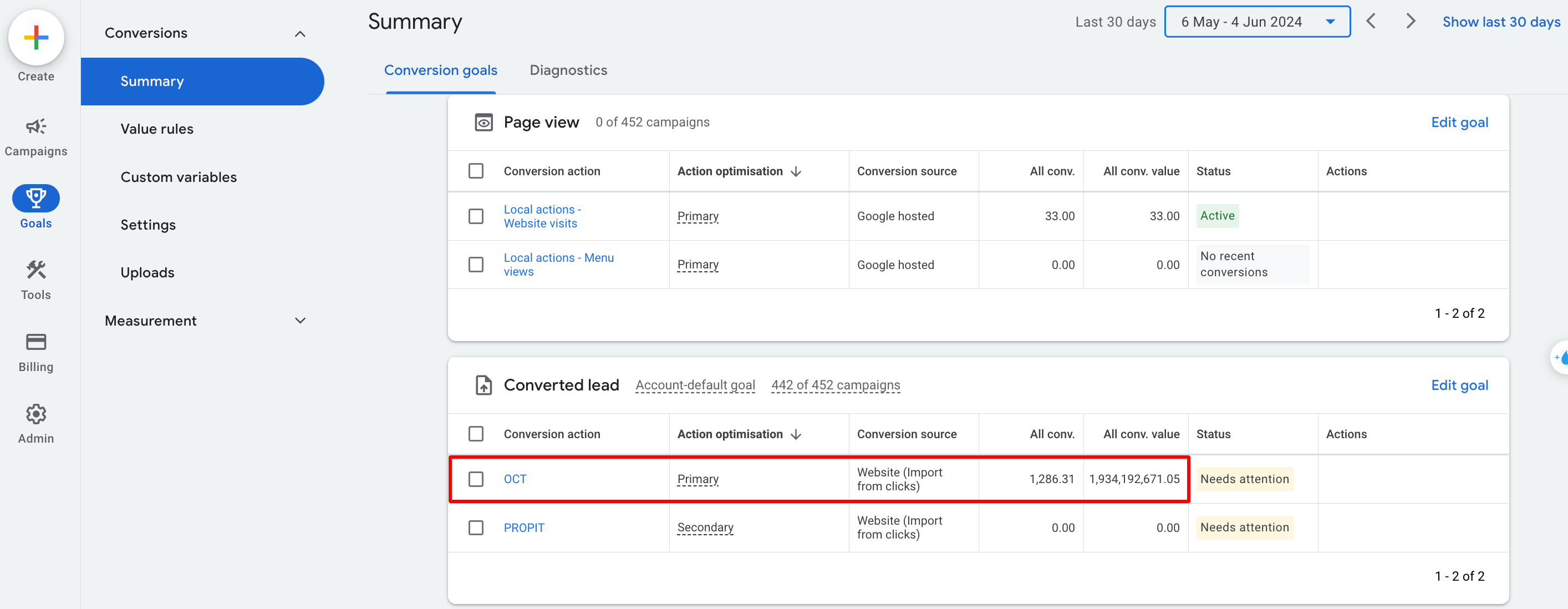Open the OCT conversion action link
This screenshot has height=609, width=1568.
point(515,479)
